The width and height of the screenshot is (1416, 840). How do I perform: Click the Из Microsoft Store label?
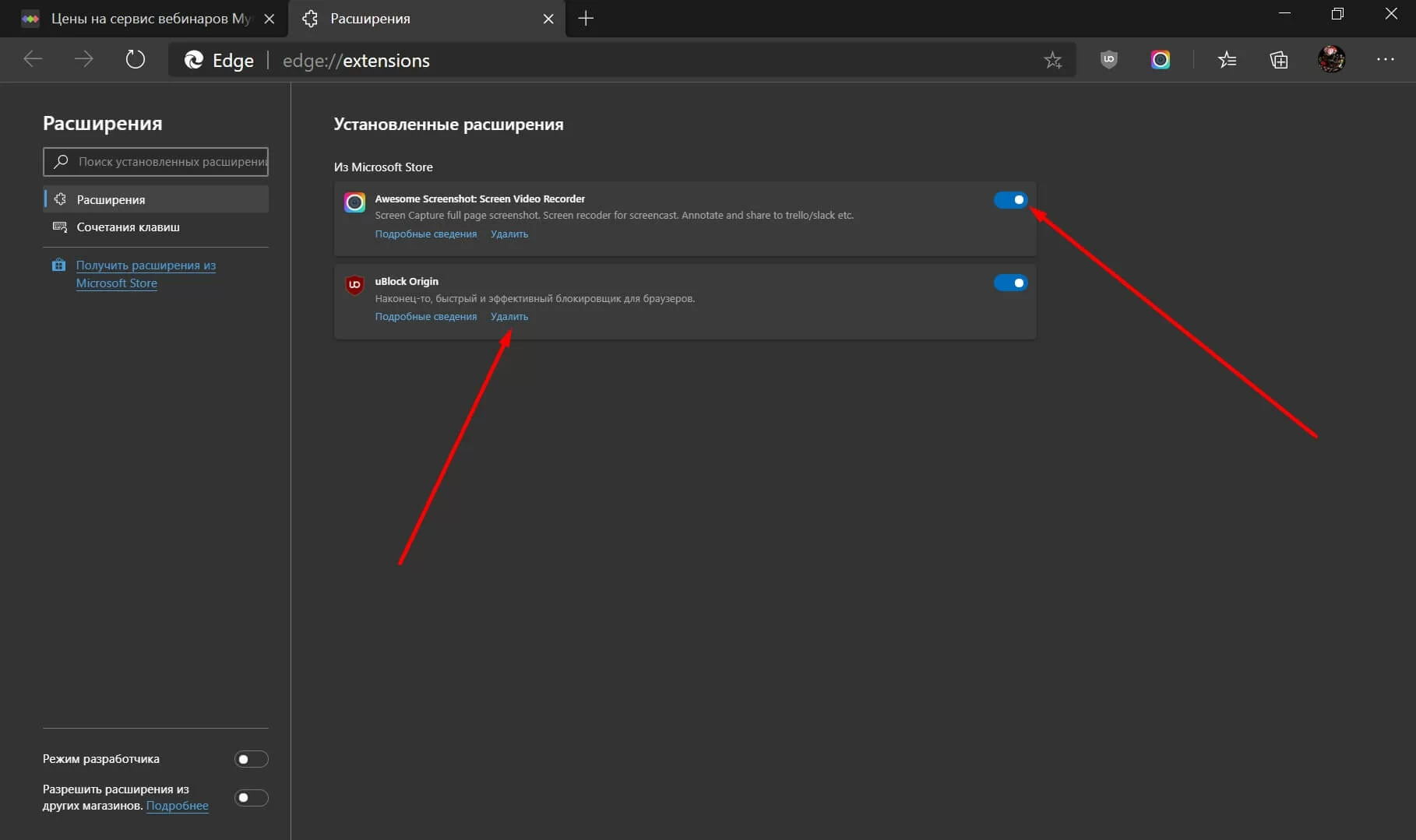click(383, 167)
